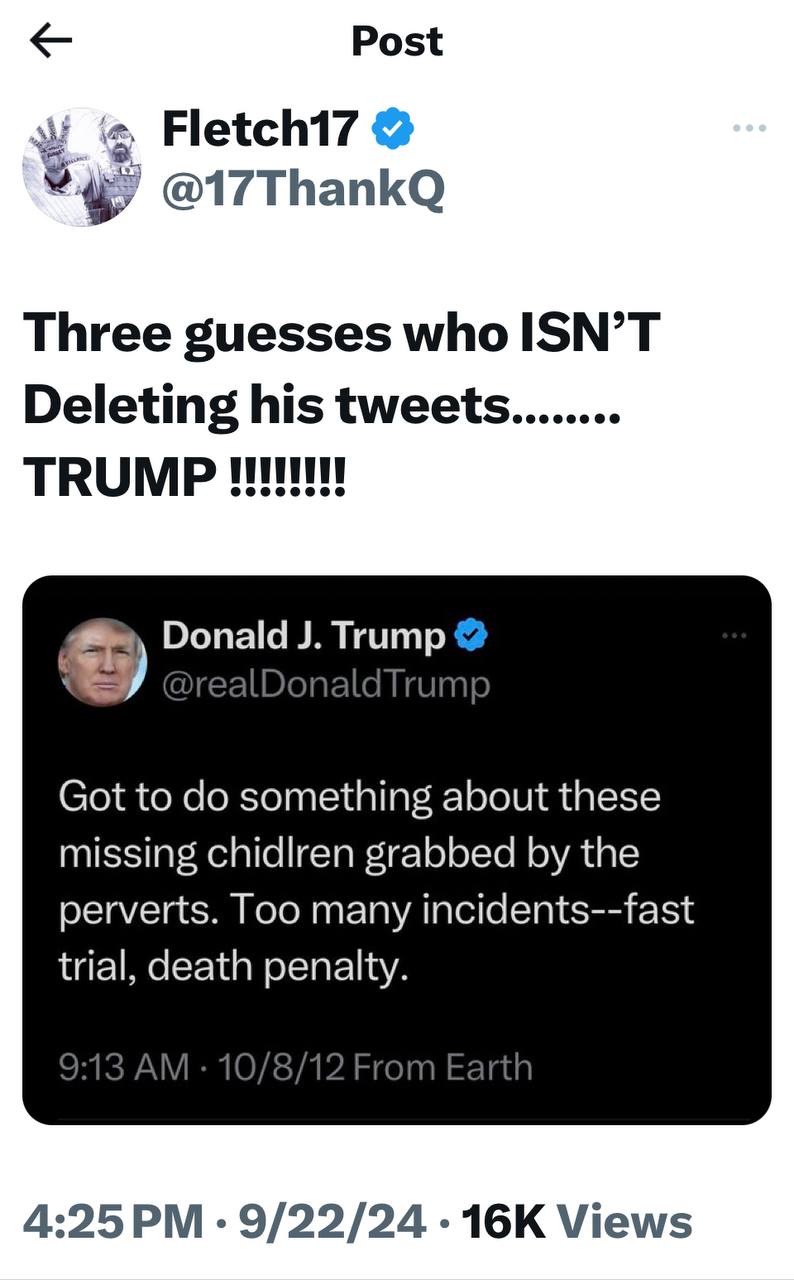Click the quoted tweet's 9:13 AM timestamp
Viewport: 794px width, 1280px height.
coord(123,1067)
